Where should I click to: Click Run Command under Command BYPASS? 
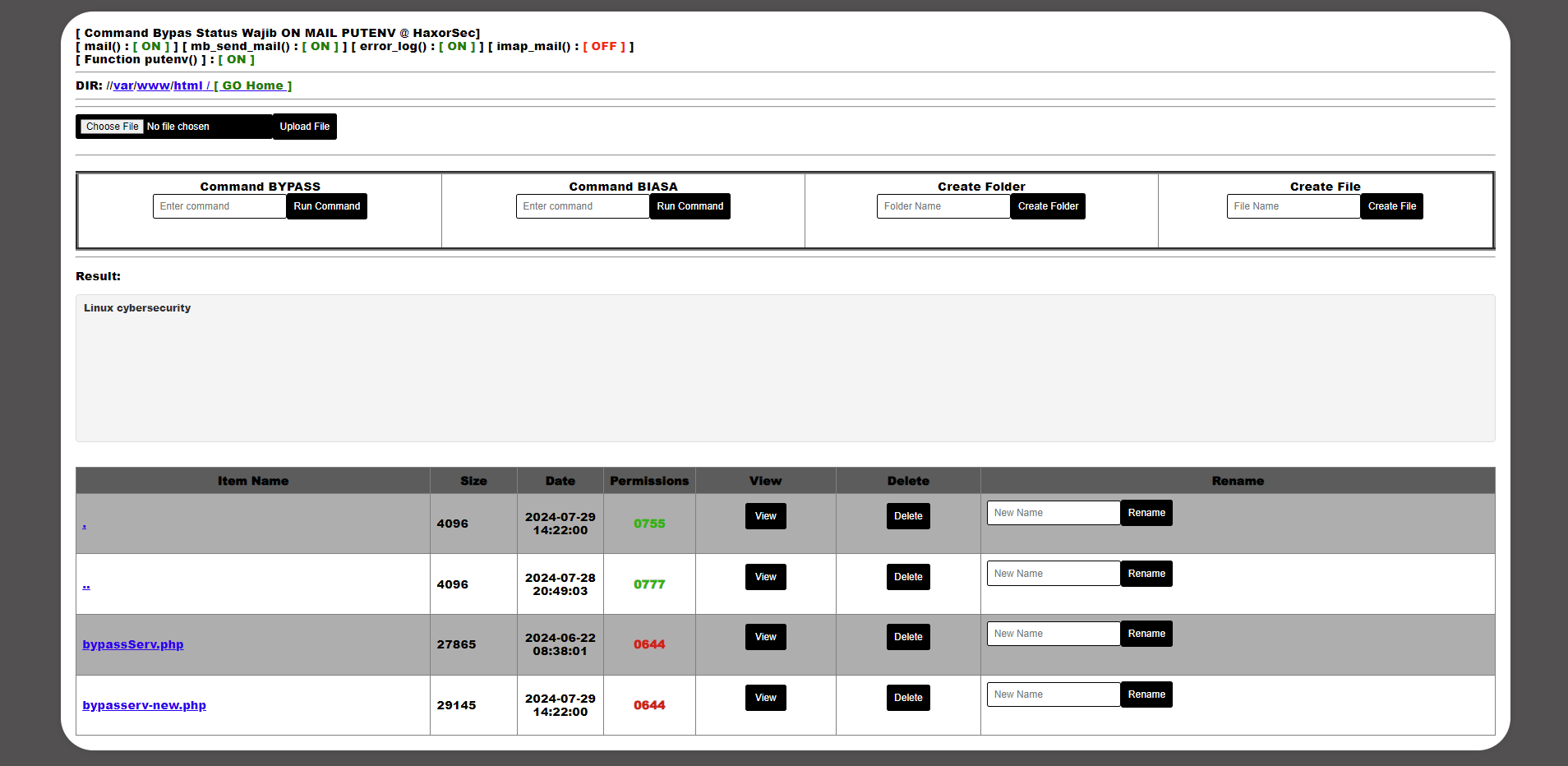[327, 206]
